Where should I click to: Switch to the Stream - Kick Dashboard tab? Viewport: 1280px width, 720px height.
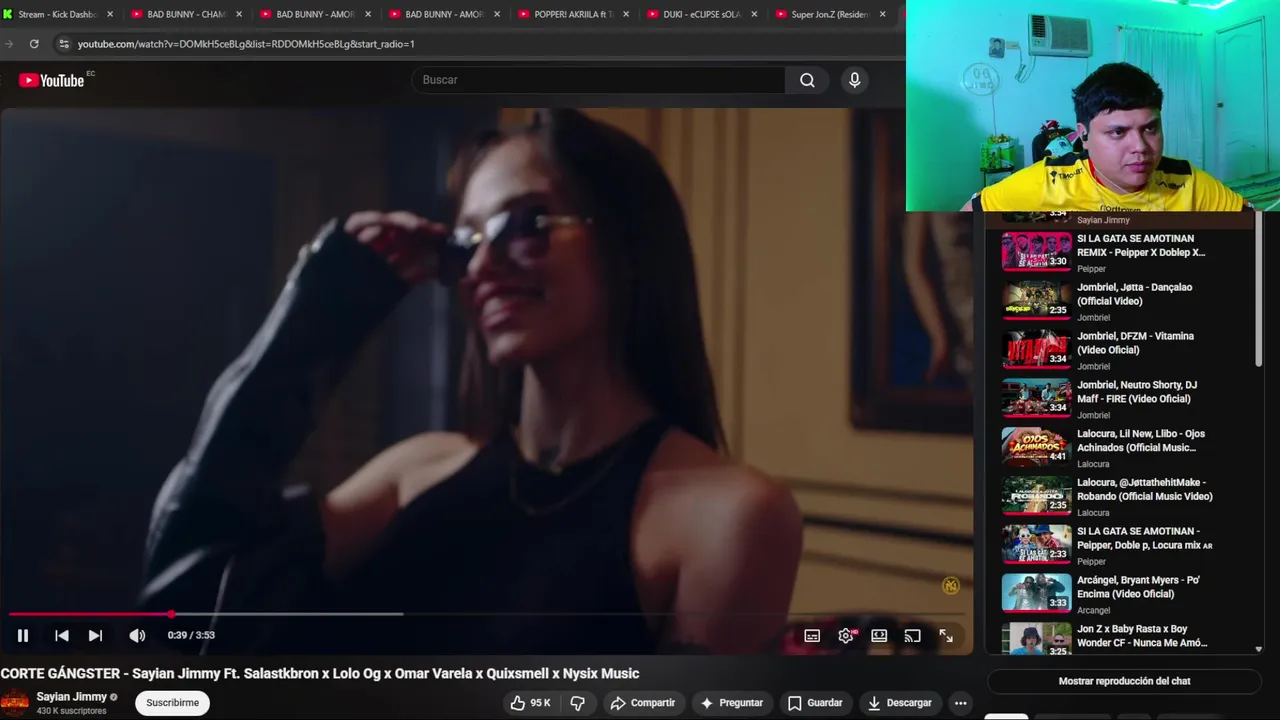[x=56, y=14]
